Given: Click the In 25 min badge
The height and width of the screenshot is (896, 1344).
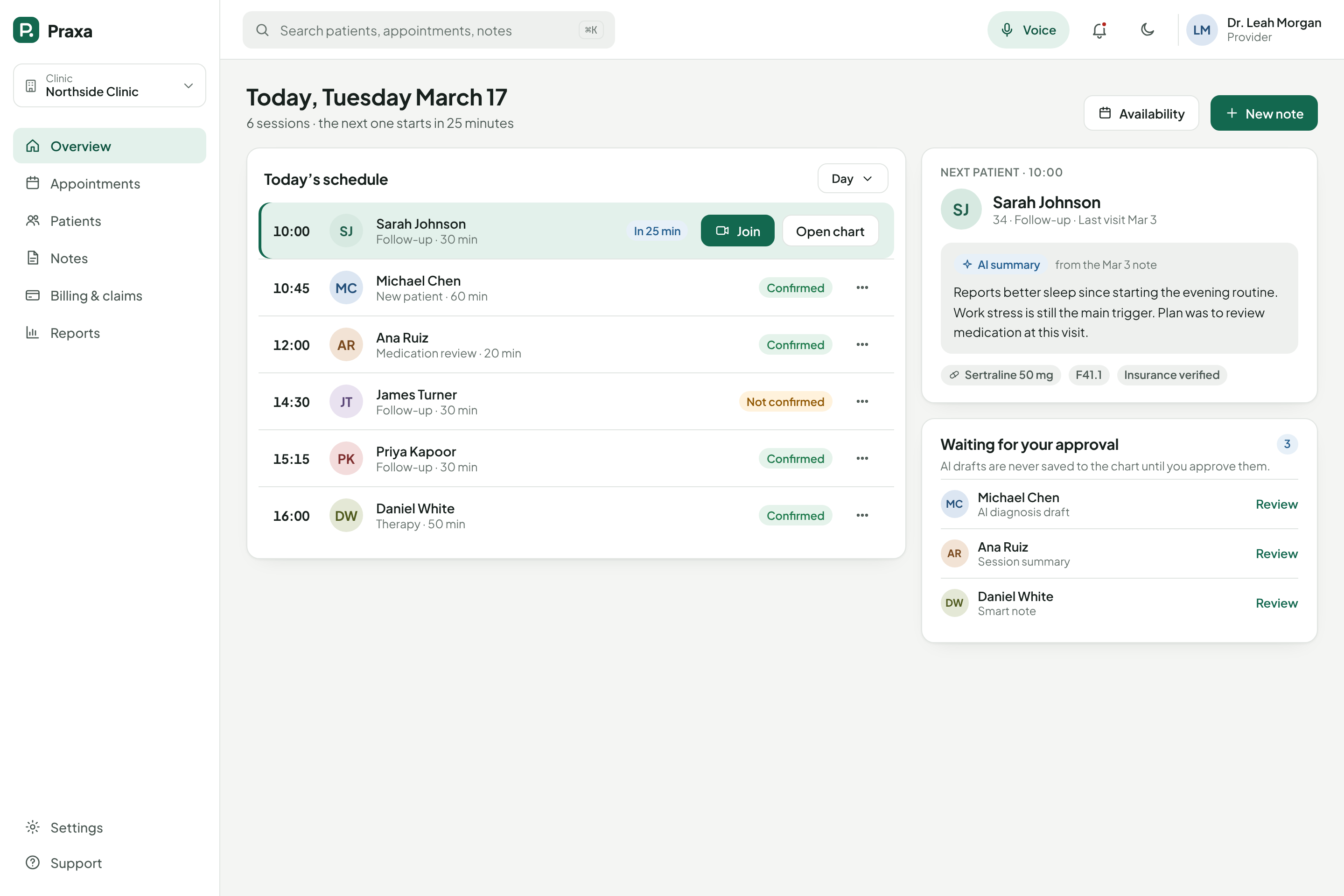Looking at the screenshot, I should (657, 231).
